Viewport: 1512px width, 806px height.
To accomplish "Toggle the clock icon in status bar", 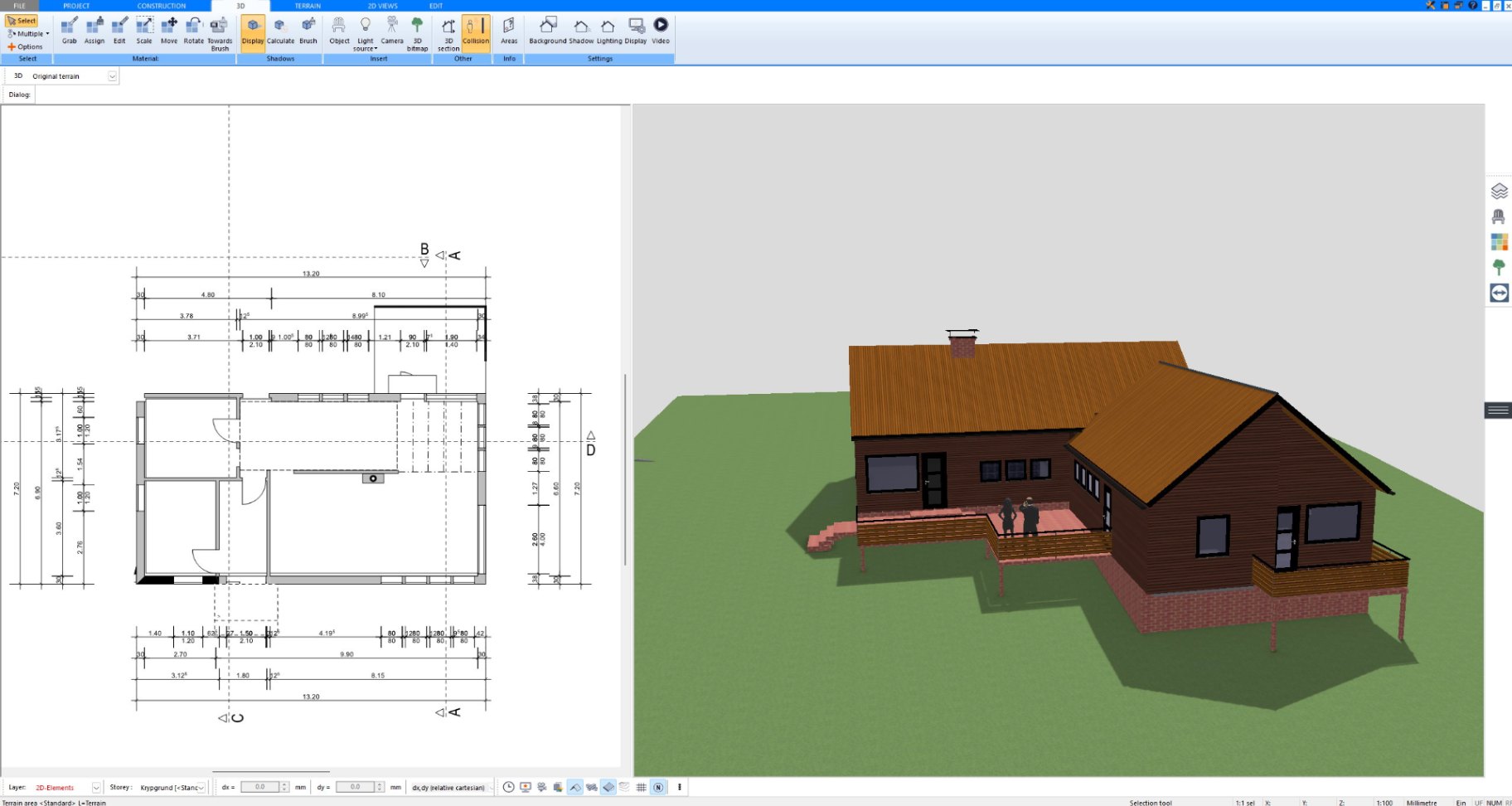I will click(508, 787).
